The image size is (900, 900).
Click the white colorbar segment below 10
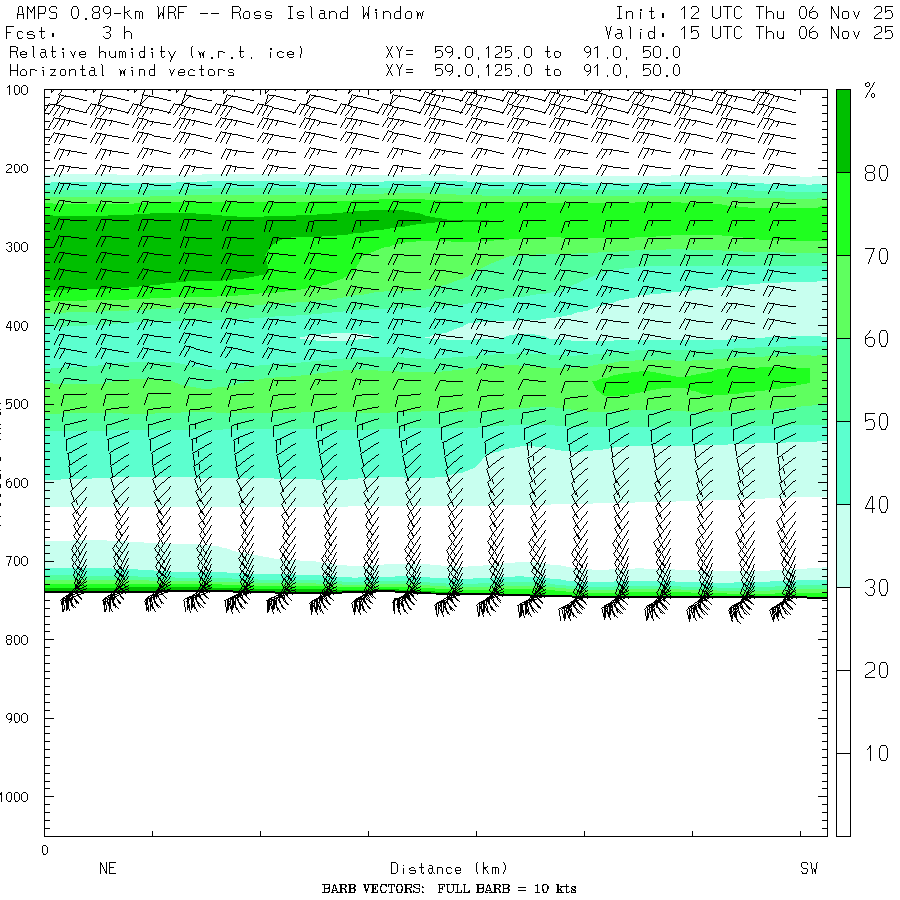(x=843, y=795)
